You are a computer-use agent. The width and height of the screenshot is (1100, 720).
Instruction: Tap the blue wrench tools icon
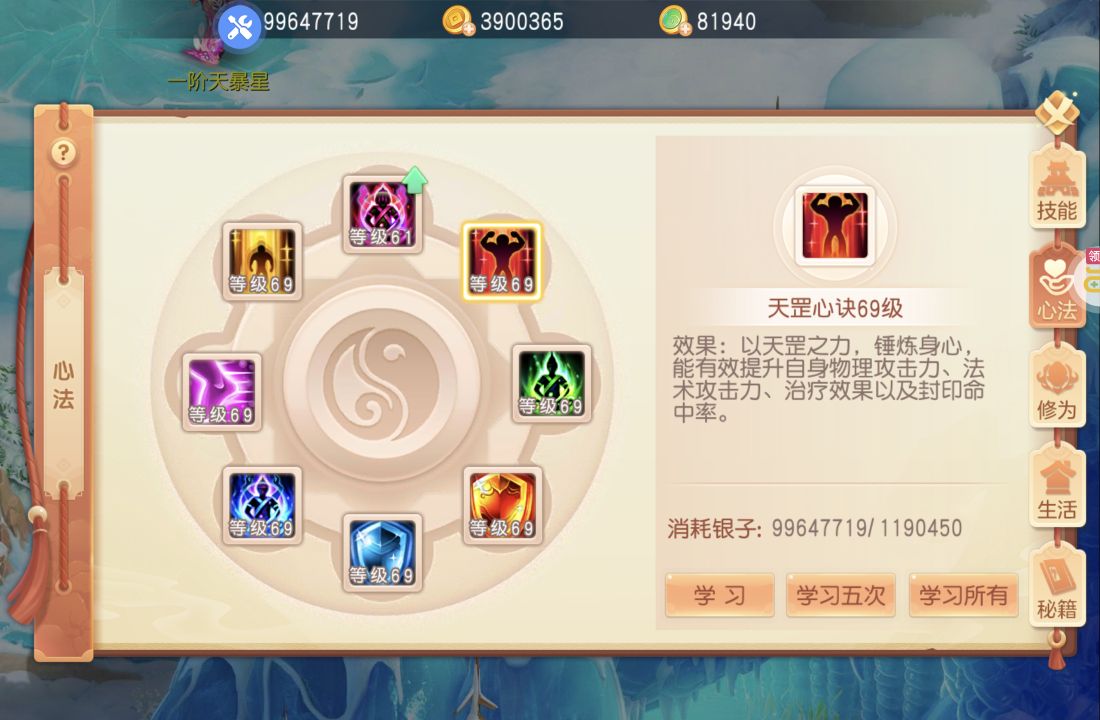[239, 27]
